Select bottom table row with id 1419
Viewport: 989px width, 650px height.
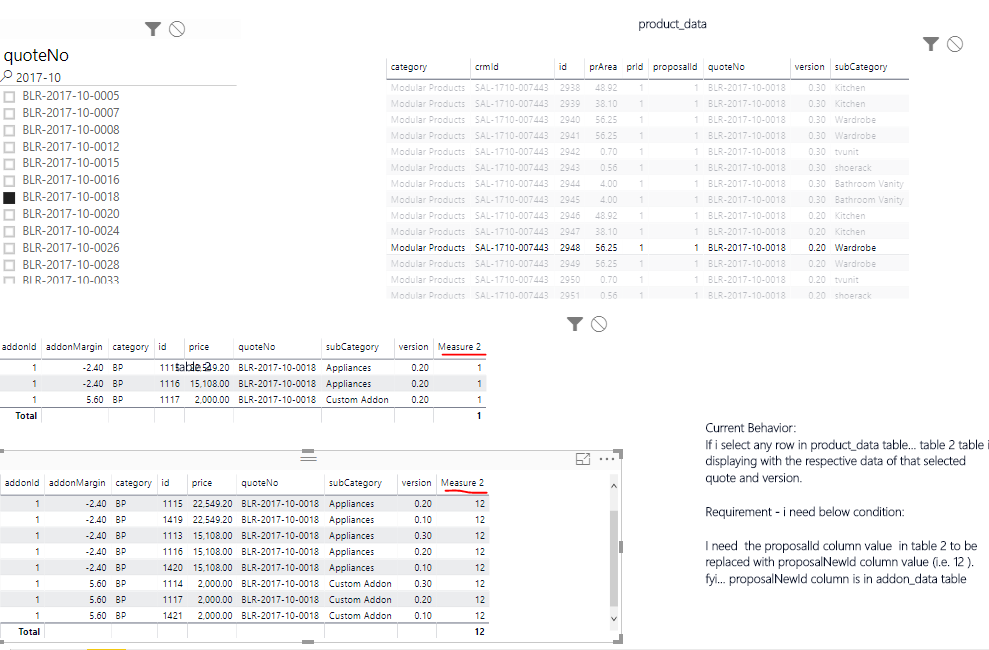coord(245,520)
